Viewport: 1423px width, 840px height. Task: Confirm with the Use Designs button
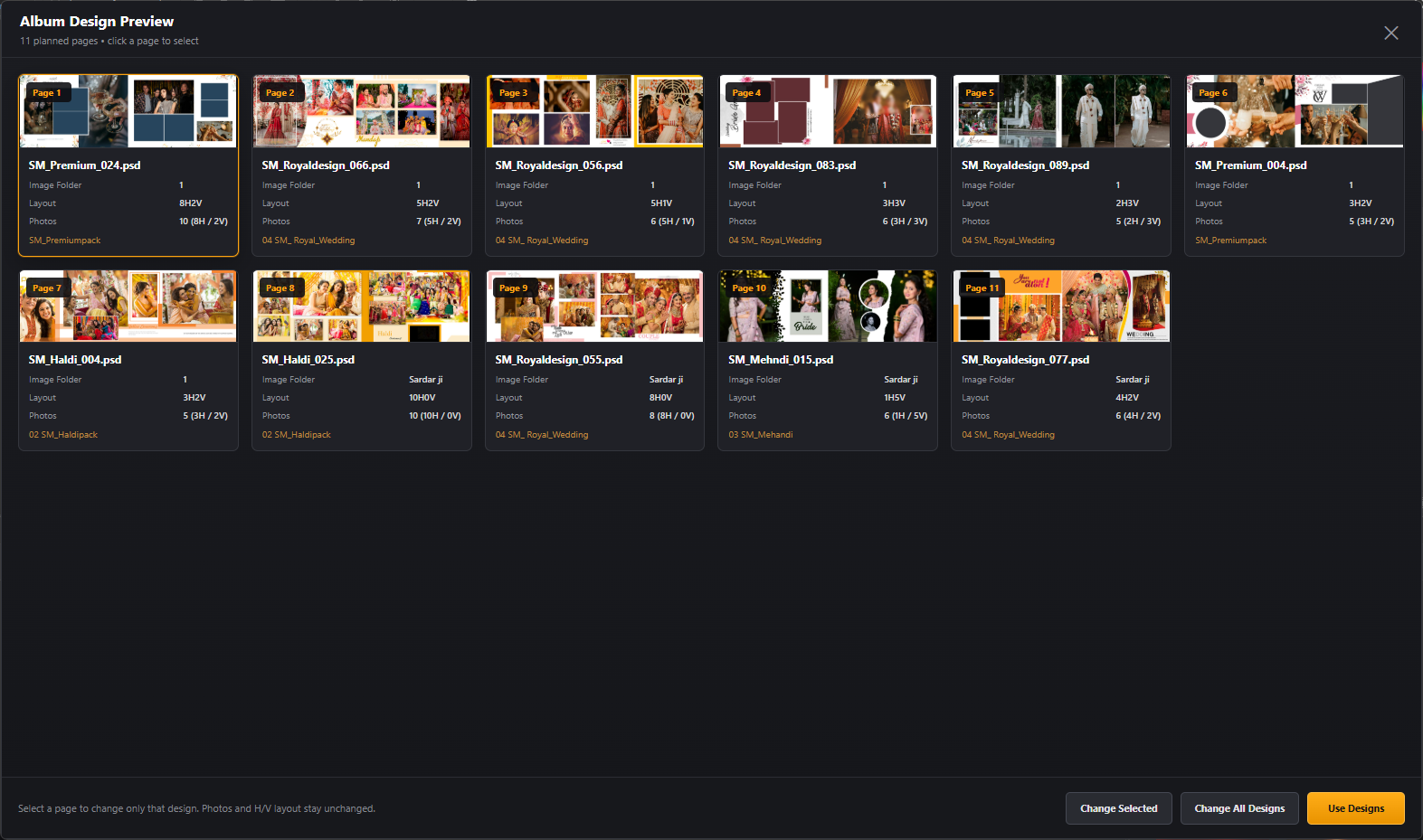(x=1355, y=808)
